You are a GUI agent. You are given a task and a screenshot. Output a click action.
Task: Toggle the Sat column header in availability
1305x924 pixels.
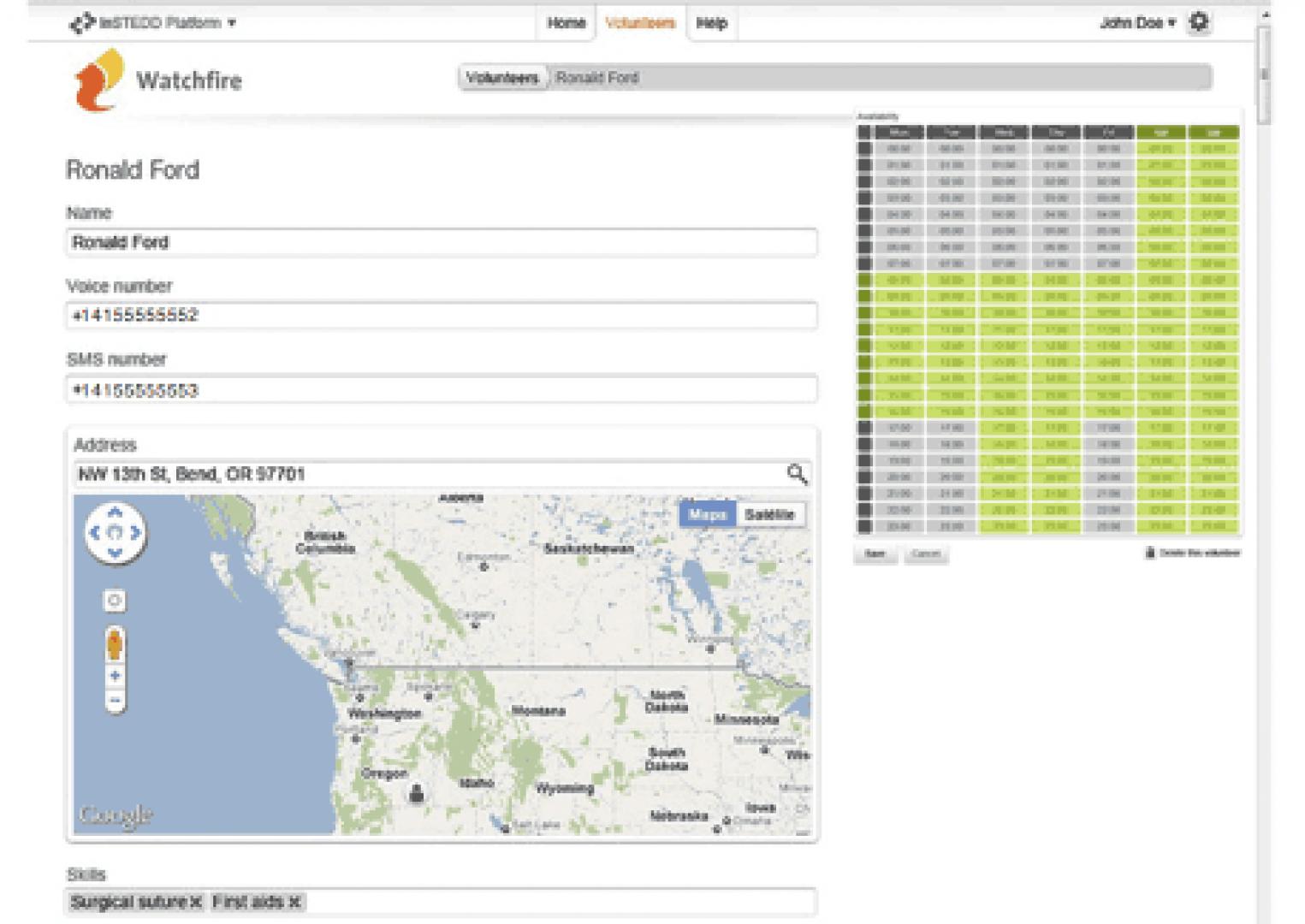pos(1161,133)
